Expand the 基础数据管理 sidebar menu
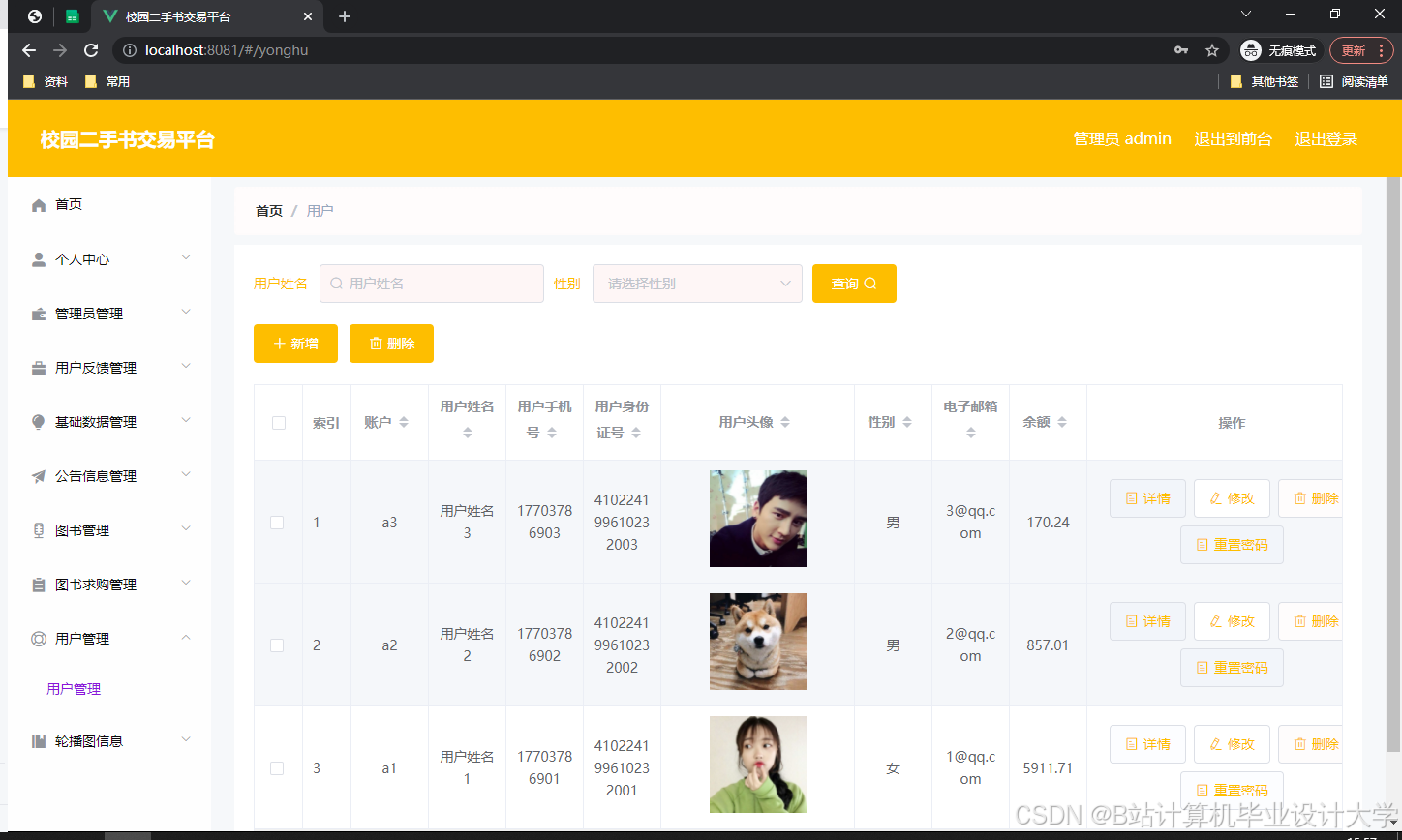 [186, 420]
